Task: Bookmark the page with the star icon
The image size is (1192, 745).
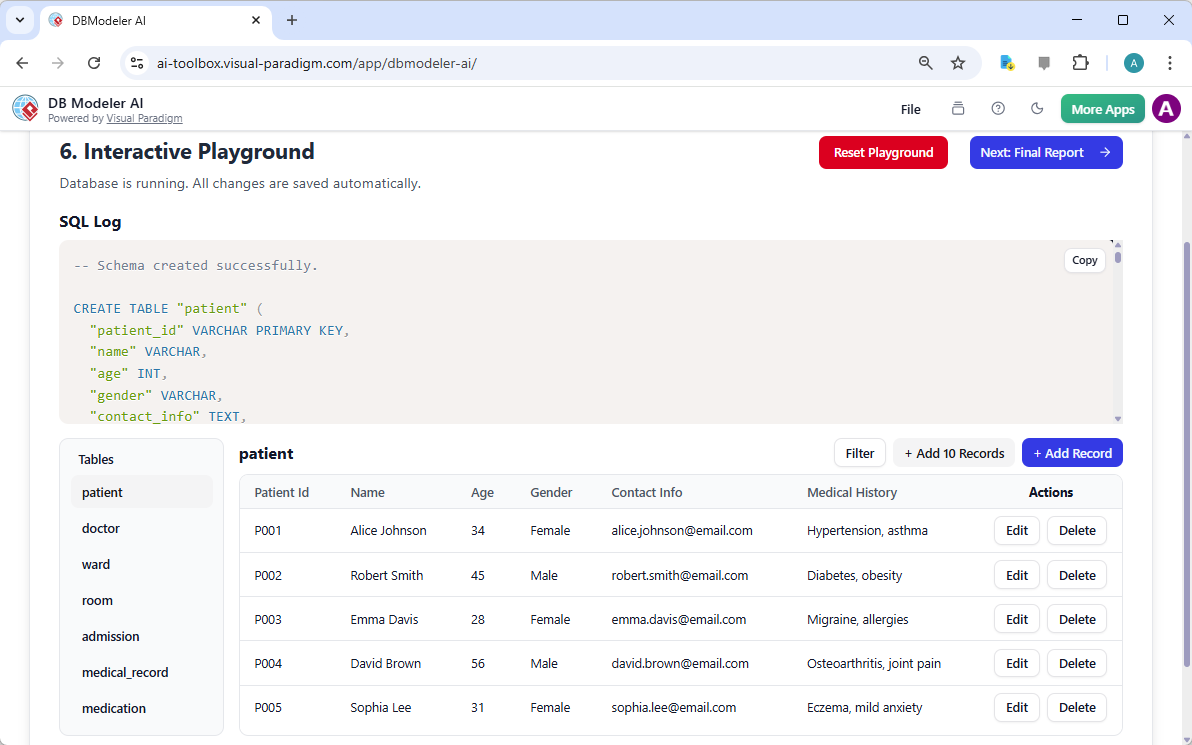Action: pyautogui.click(x=958, y=62)
